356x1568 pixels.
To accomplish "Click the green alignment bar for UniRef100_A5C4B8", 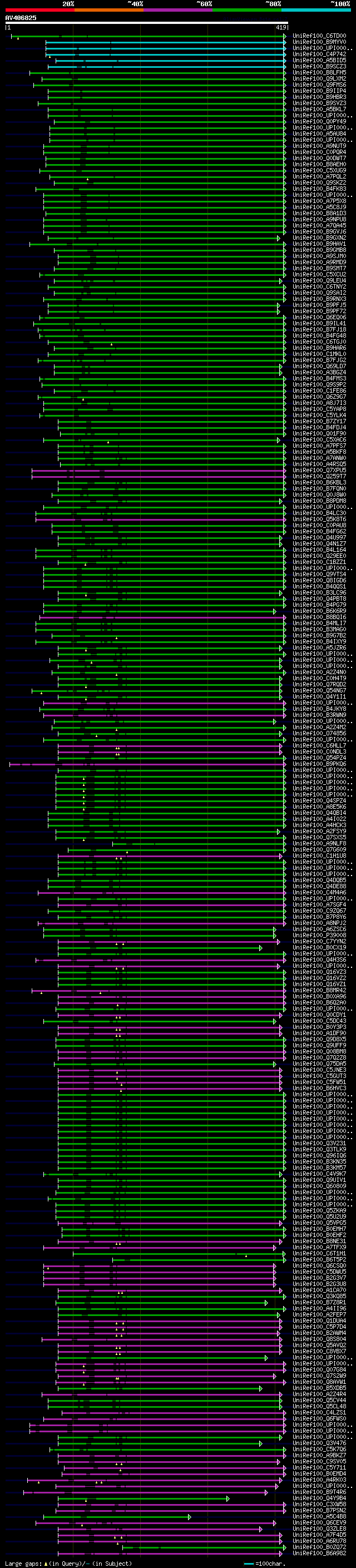I will 117,1516.
